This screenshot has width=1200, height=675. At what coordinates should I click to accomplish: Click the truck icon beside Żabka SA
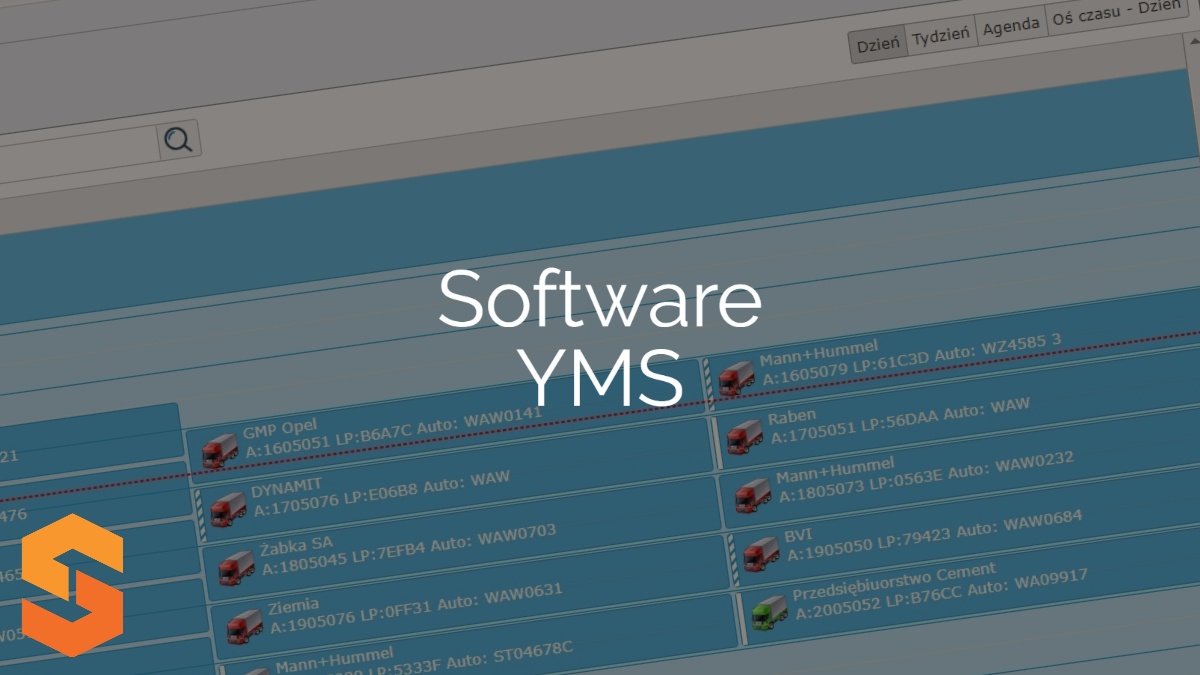pyautogui.click(x=236, y=567)
